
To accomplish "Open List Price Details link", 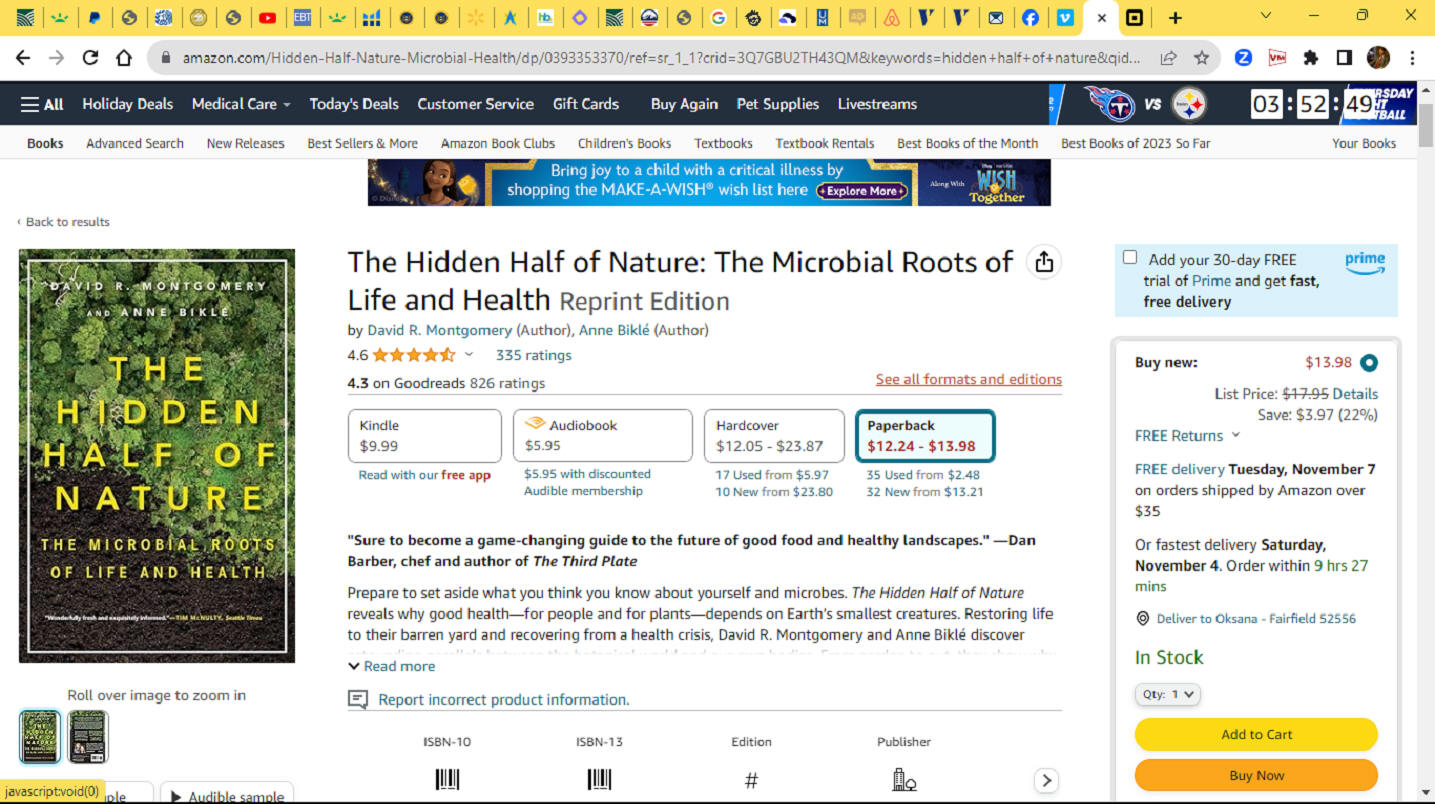I will (1355, 394).
